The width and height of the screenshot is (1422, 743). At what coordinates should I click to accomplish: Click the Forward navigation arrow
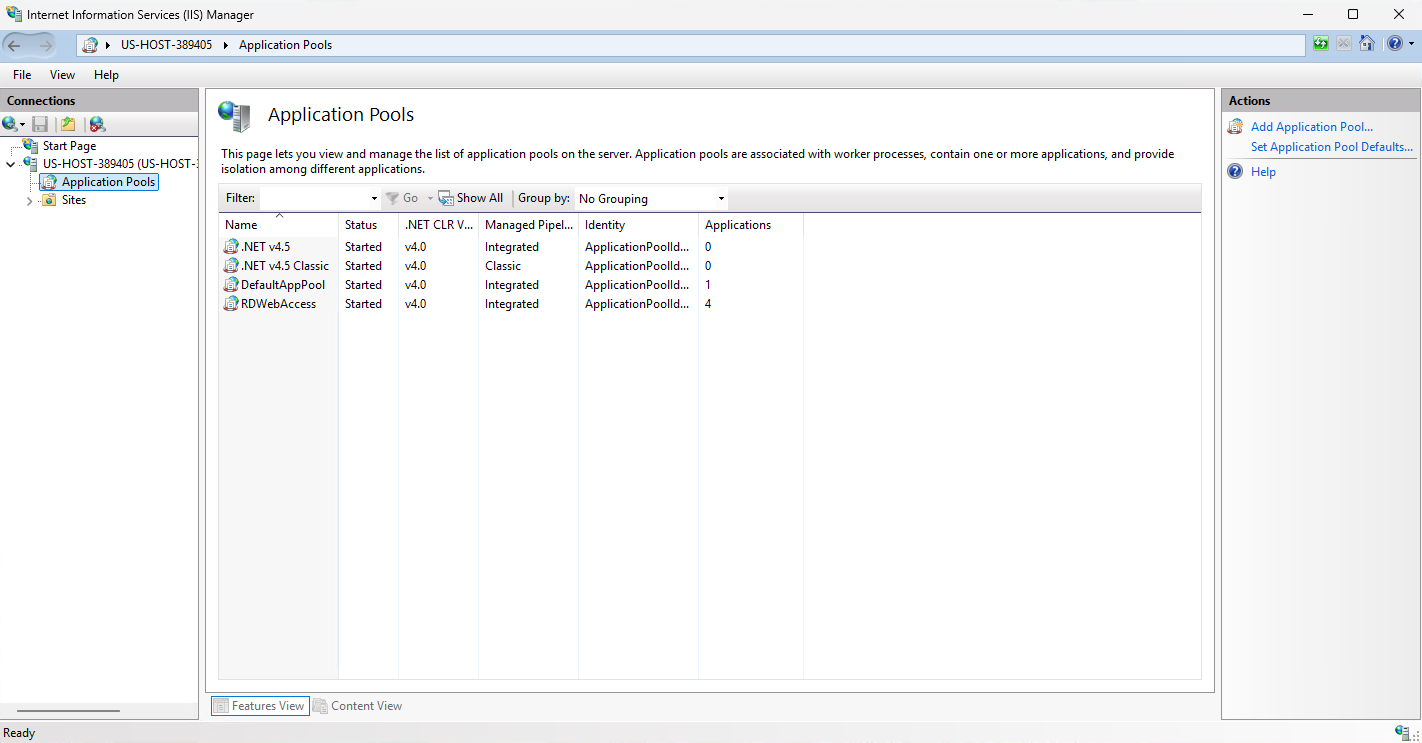pos(45,45)
